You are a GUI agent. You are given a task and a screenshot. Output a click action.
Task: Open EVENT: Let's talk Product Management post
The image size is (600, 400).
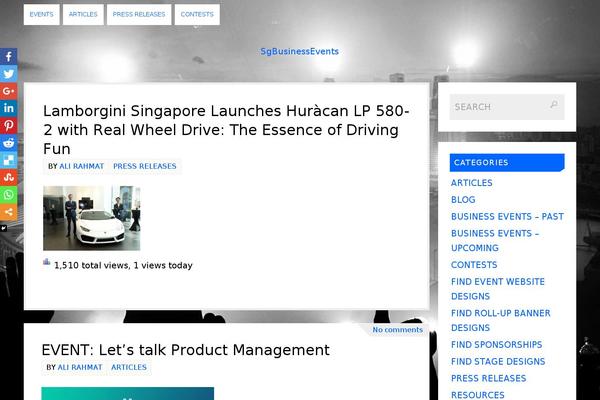coord(186,350)
